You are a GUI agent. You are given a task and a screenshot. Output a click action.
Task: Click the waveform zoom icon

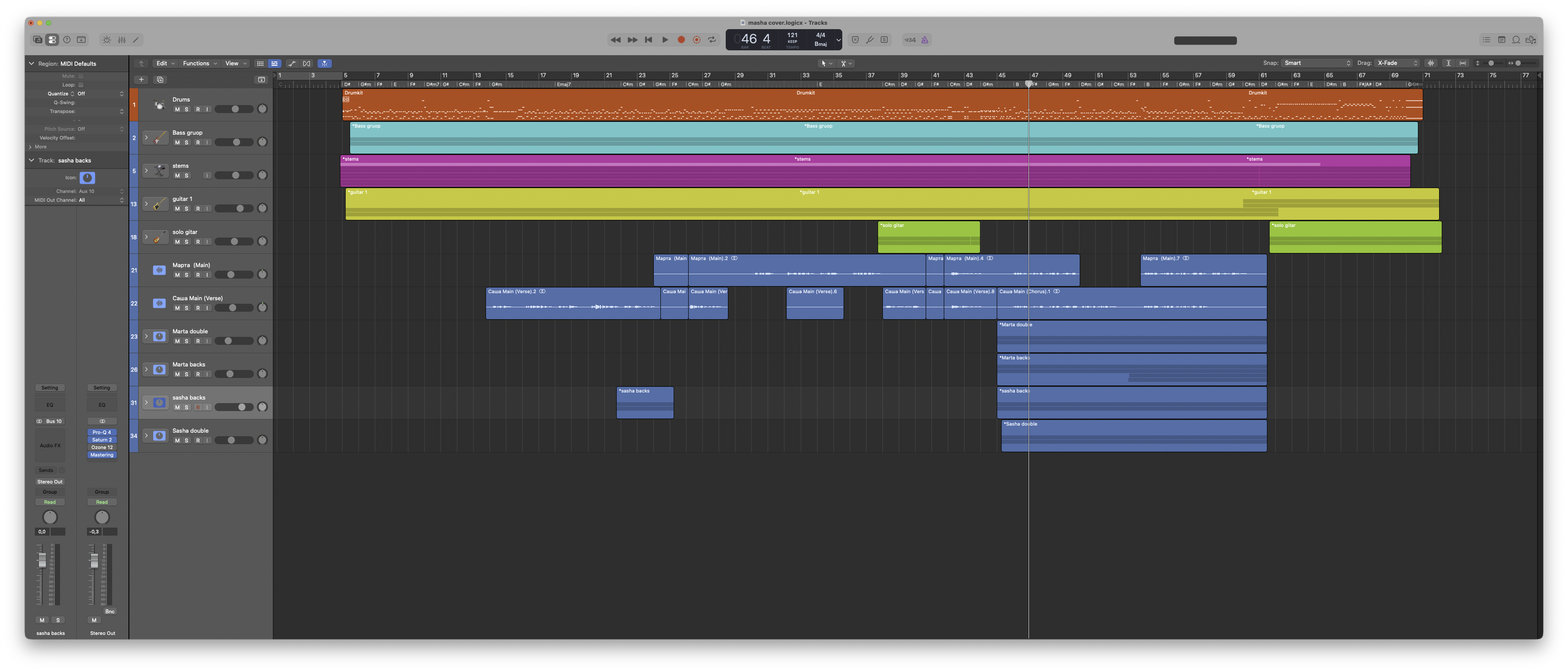(x=1431, y=63)
